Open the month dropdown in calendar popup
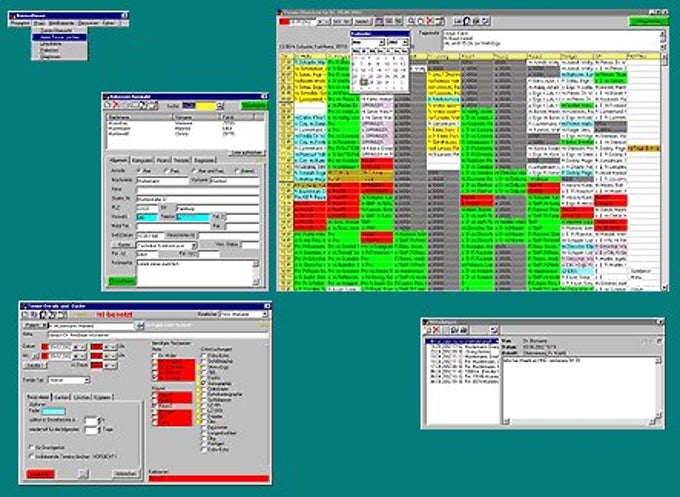The width and height of the screenshot is (680, 497). coord(382,43)
